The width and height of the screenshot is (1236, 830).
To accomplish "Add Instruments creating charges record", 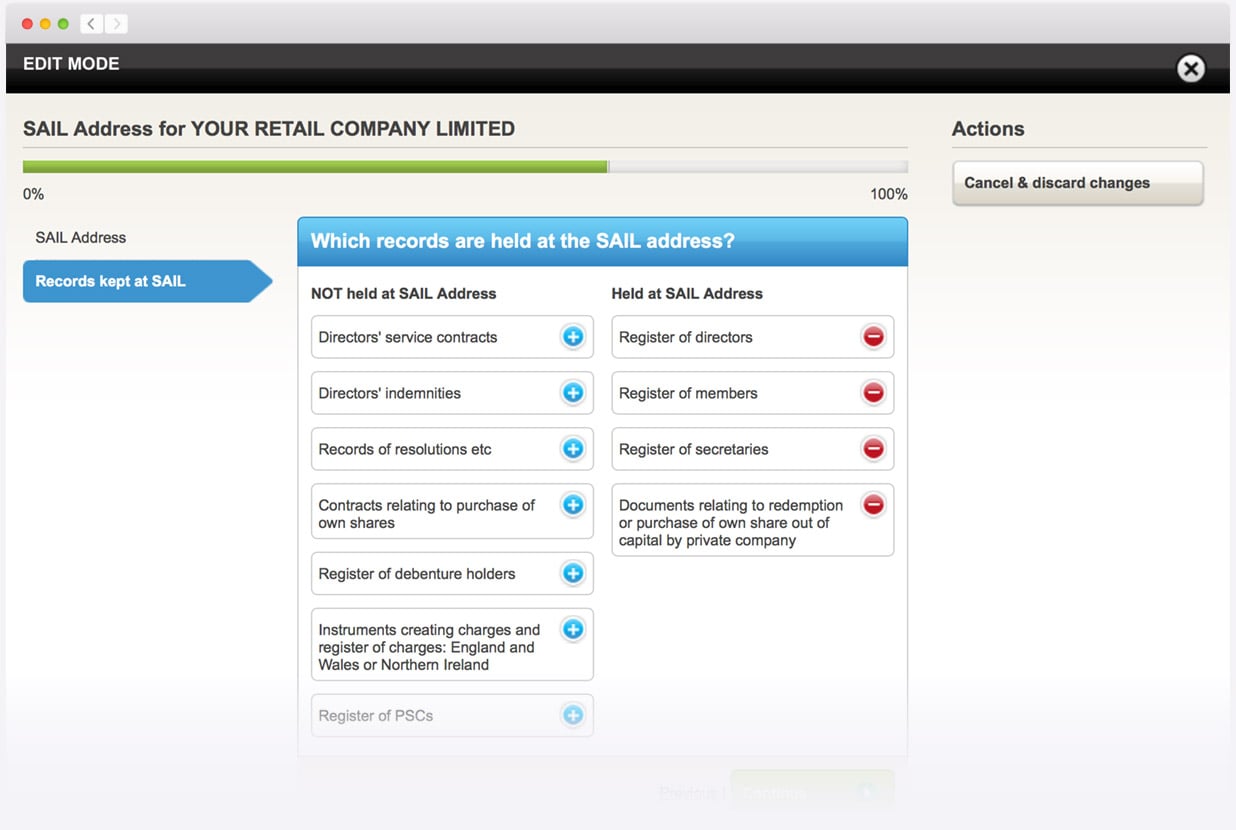I will tap(573, 630).
